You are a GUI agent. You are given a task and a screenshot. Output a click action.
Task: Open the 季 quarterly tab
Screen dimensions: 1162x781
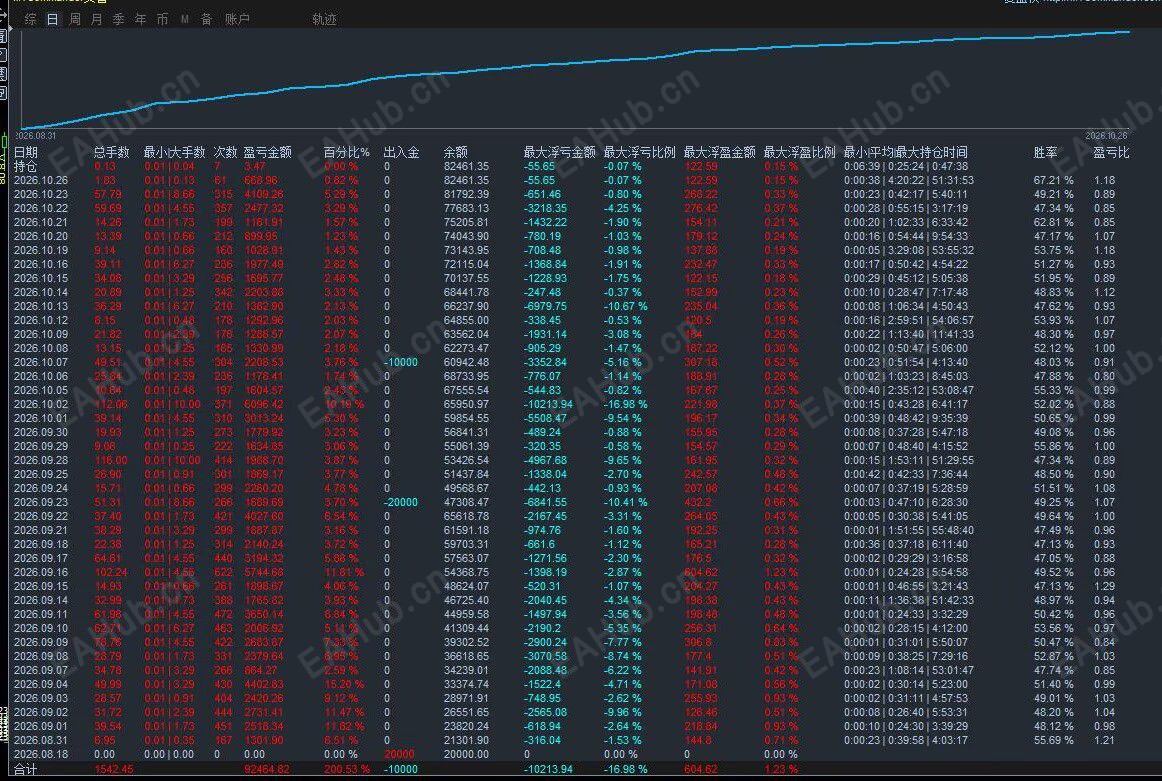pos(119,19)
